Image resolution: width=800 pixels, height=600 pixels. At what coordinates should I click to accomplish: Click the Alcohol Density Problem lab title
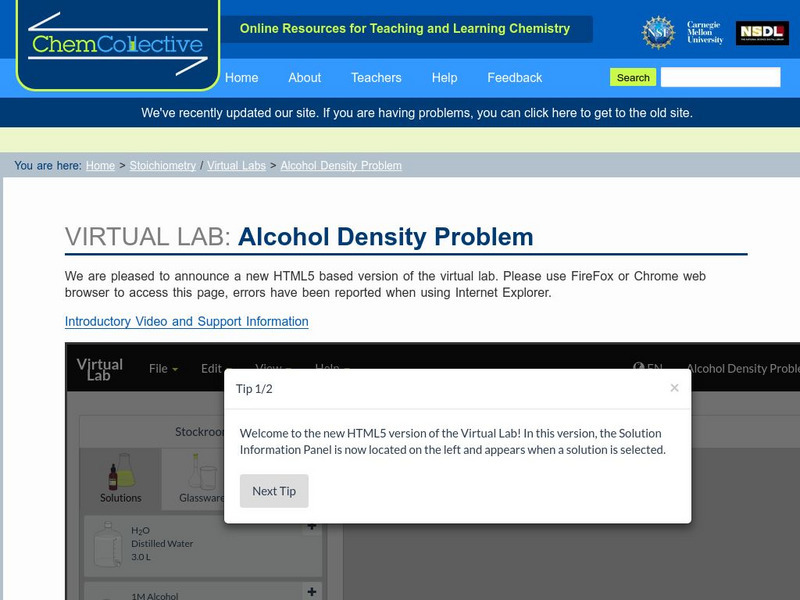[x=743, y=368]
